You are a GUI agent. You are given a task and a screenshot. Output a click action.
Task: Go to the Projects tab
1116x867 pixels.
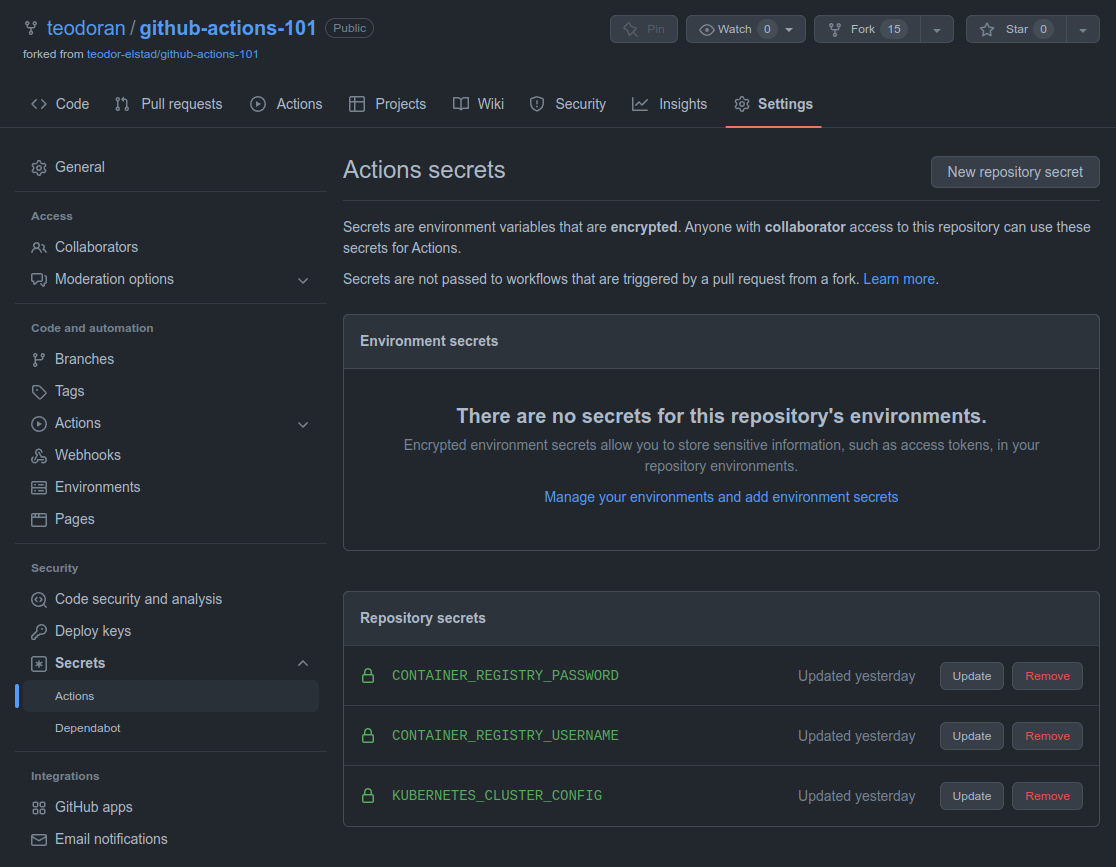pyautogui.click(x=387, y=104)
